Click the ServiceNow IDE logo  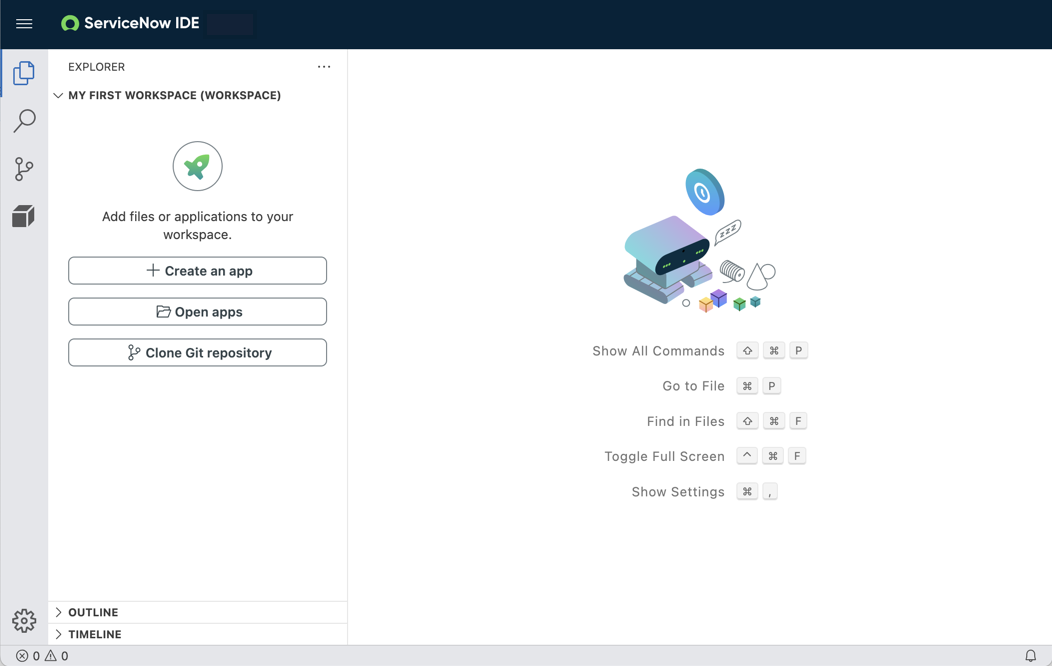pyautogui.click(x=130, y=23)
